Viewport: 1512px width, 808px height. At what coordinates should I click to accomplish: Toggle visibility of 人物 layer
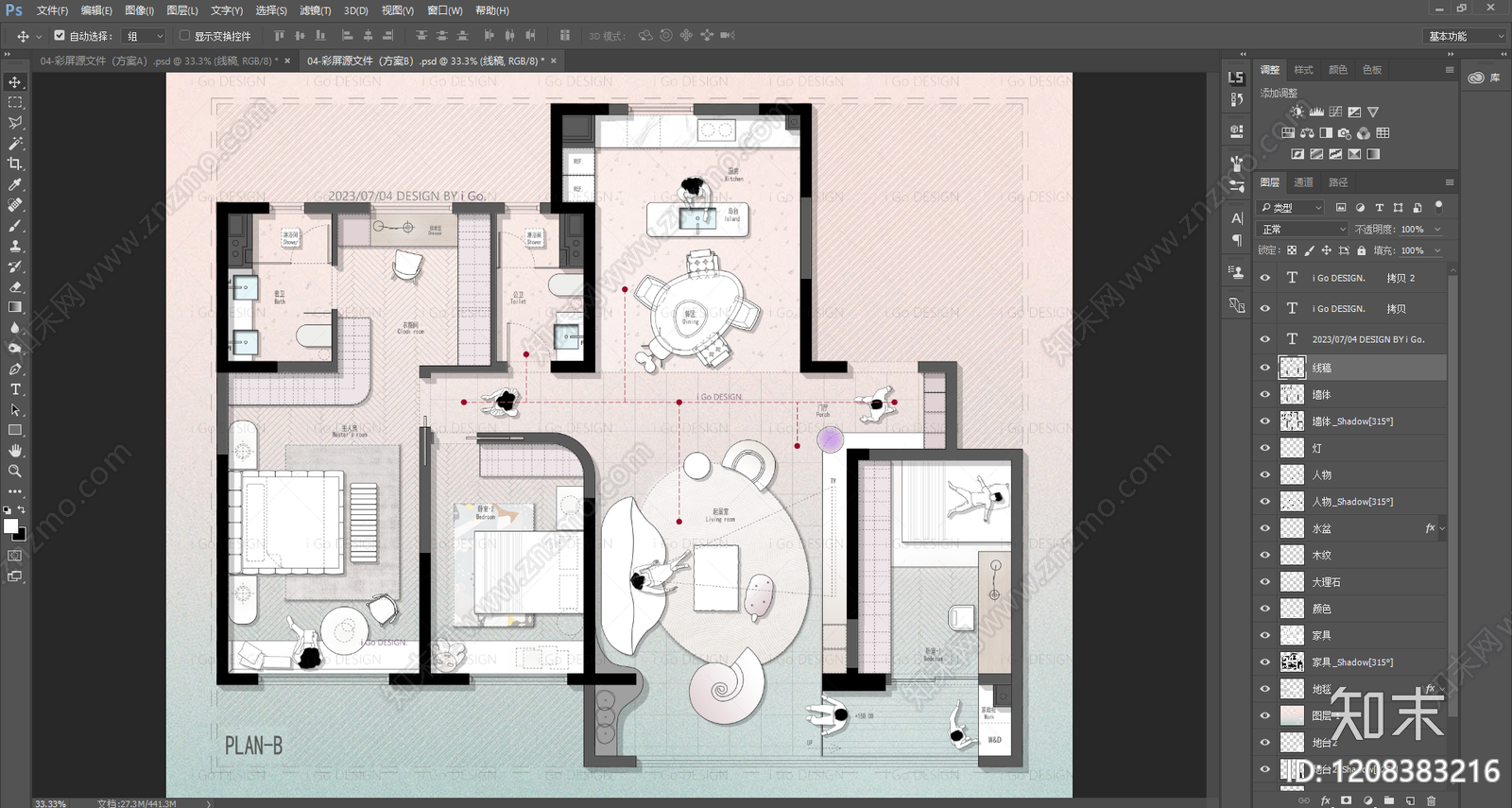click(x=1264, y=475)
